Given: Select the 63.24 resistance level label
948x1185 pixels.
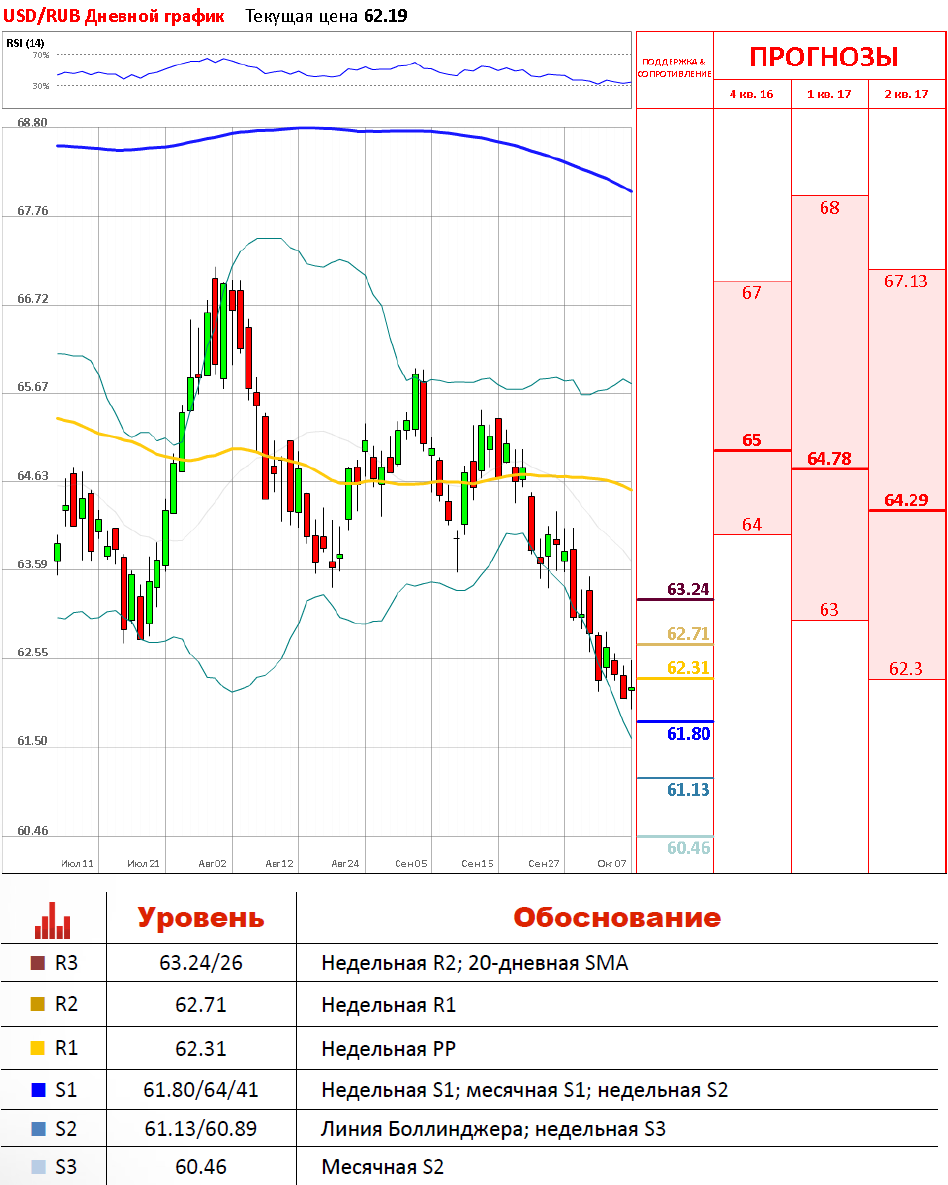Looking at the screenshot, I should [688, 589].
